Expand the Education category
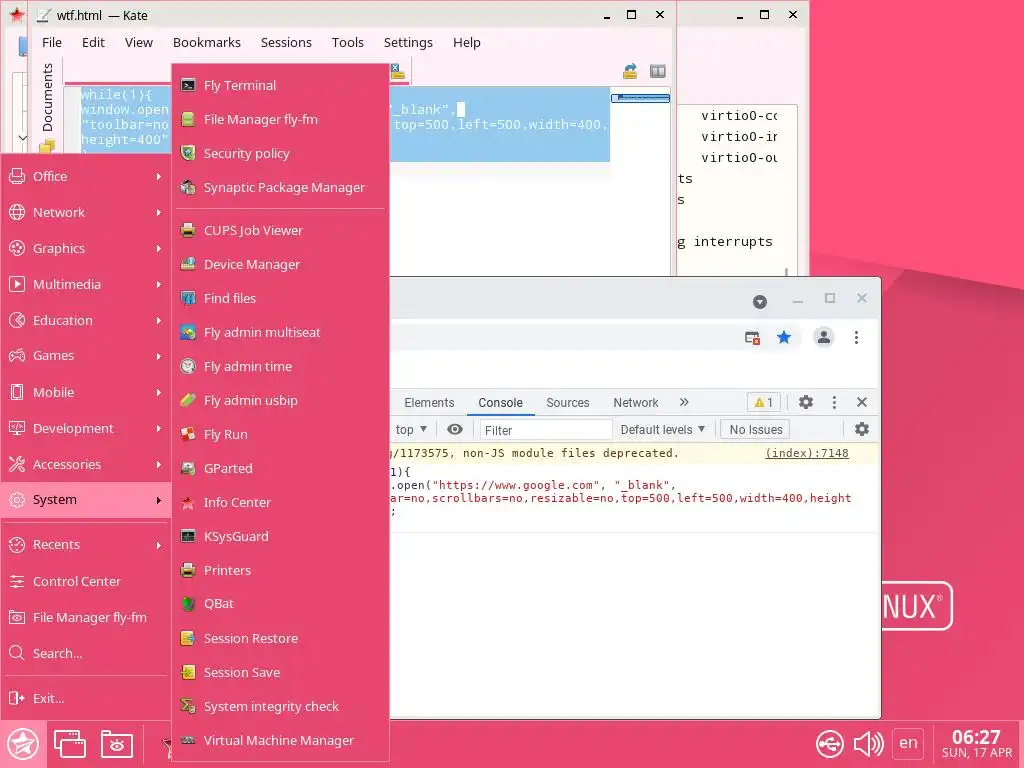Image resolution: width=1024 pixels, height=768 pixels. pos(86,320)
